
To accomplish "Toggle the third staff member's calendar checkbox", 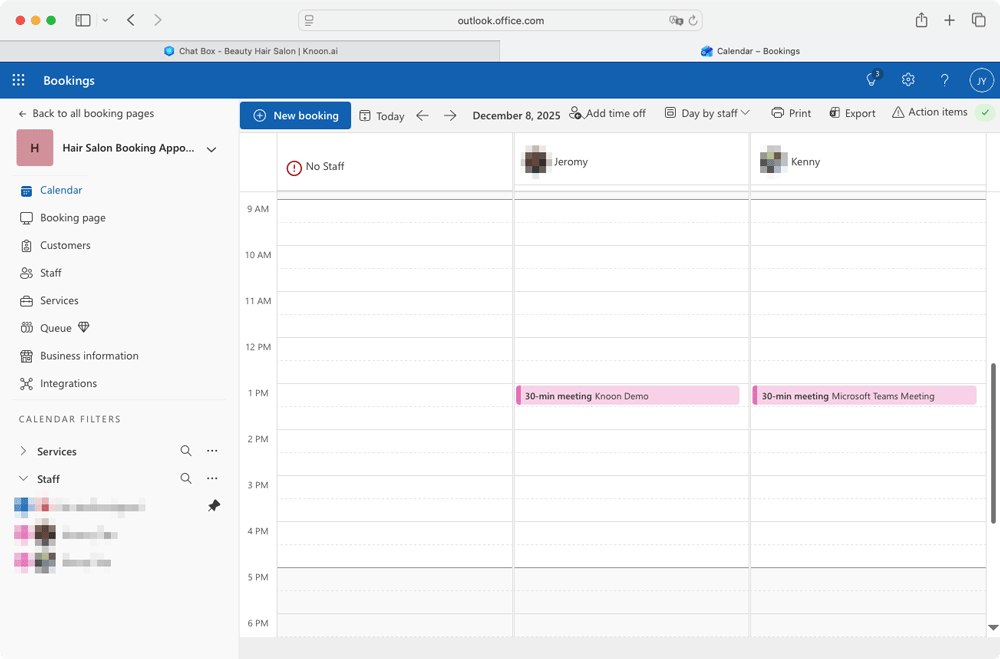I will click(22, 561).
